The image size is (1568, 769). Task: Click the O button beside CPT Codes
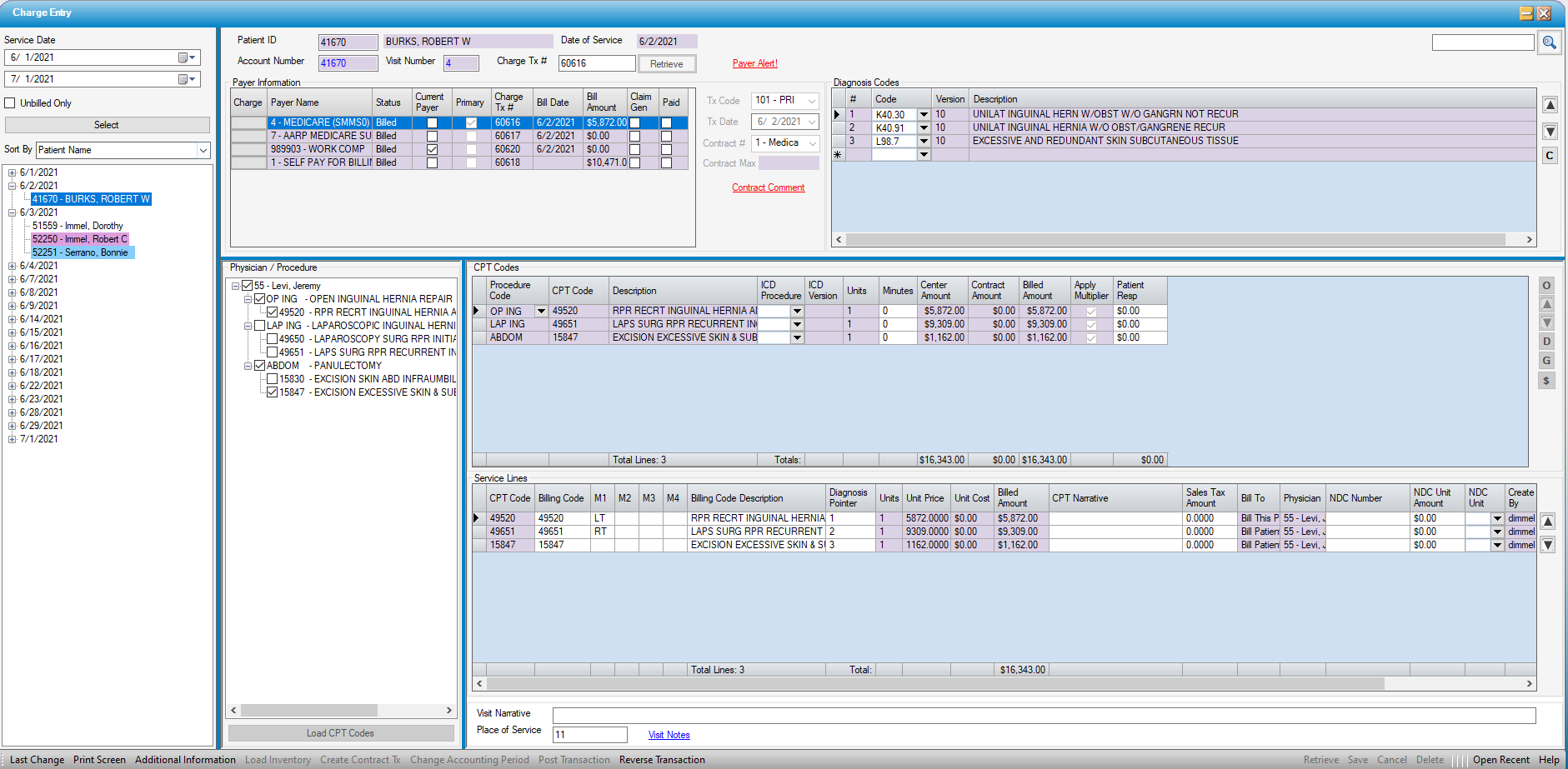coord(1546,286)
